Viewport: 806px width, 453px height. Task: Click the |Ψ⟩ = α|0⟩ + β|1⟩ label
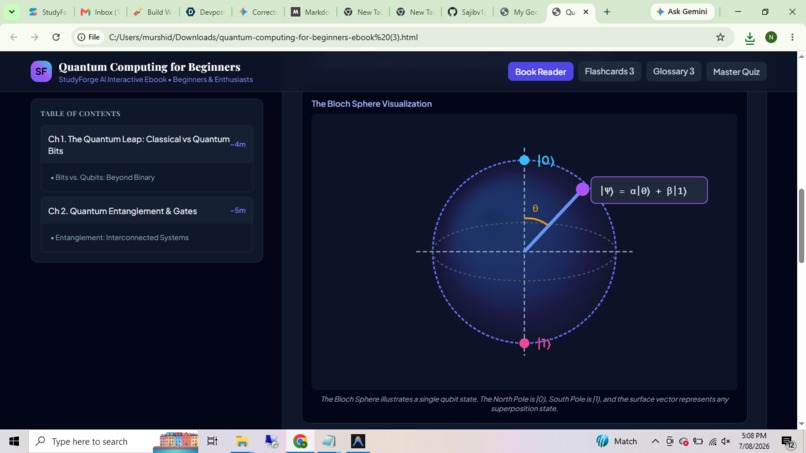(649, 190)
